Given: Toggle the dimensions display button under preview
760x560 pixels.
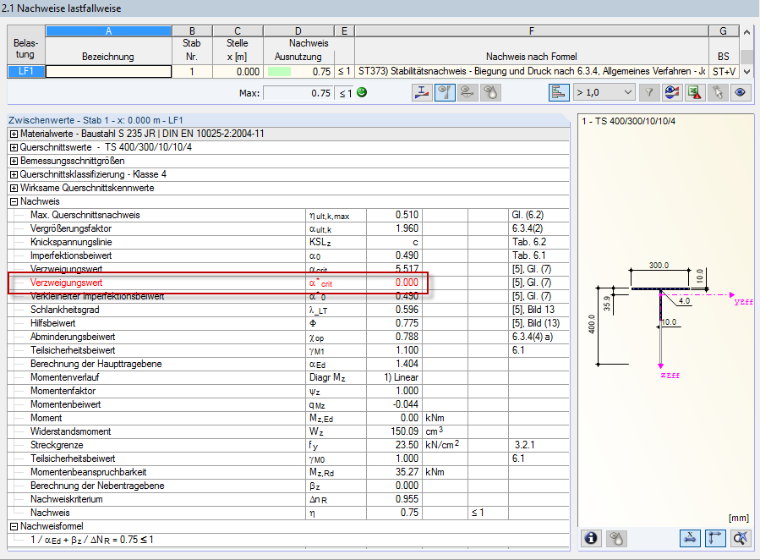Looking at the screenshot, I should coord(690,538).
